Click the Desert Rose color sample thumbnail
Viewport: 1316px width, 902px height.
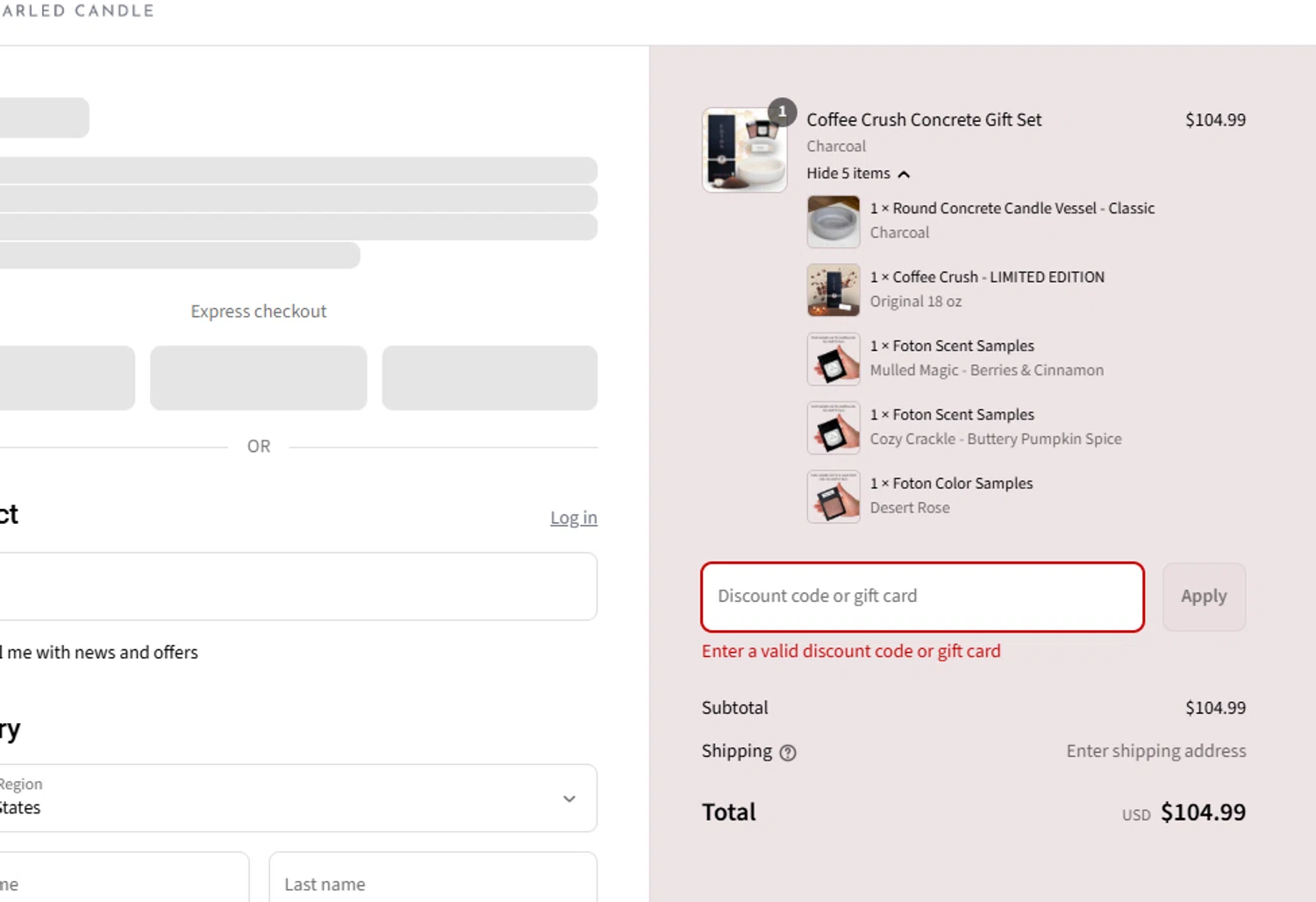(833, 497)
